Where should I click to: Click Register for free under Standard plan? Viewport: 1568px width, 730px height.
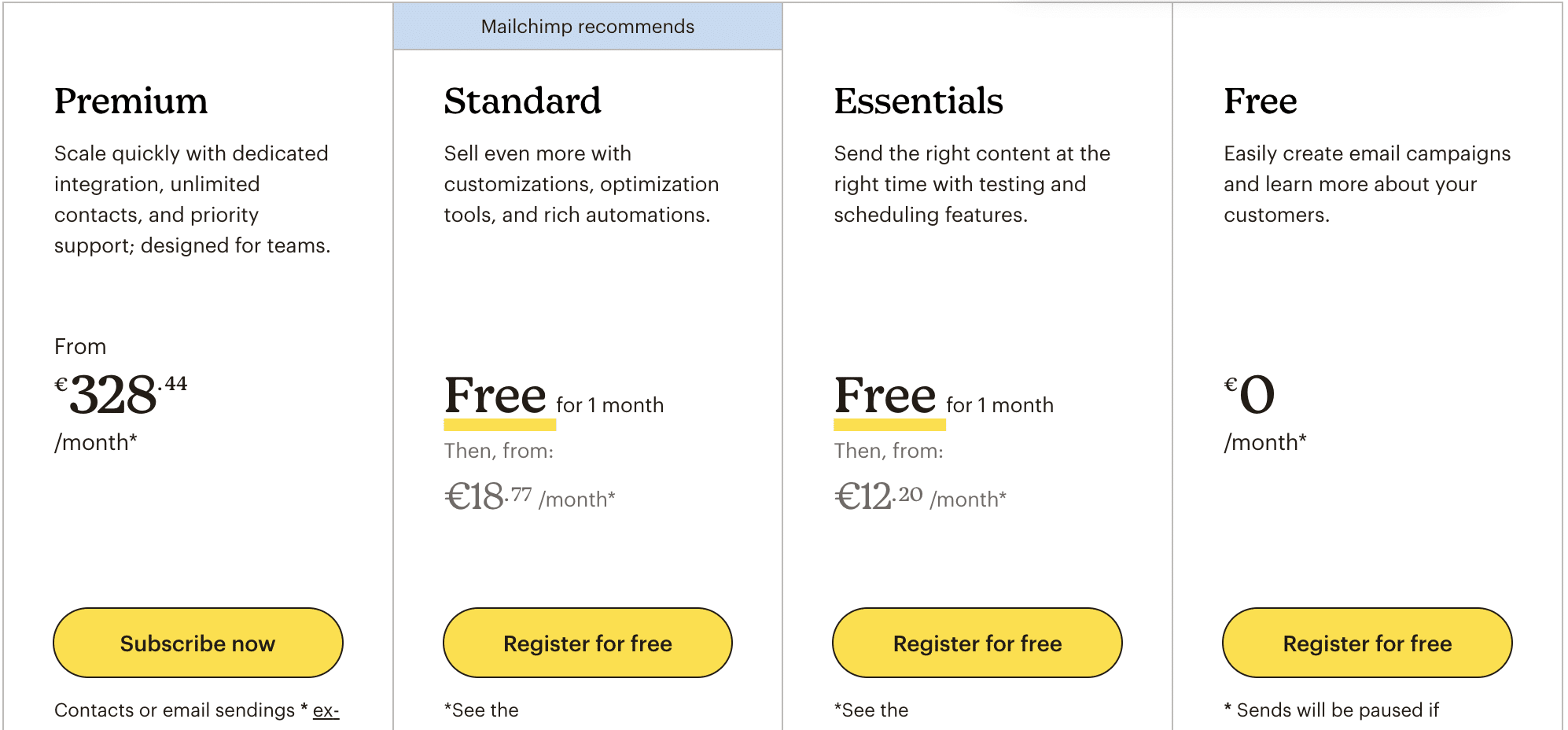pos(587,643)
